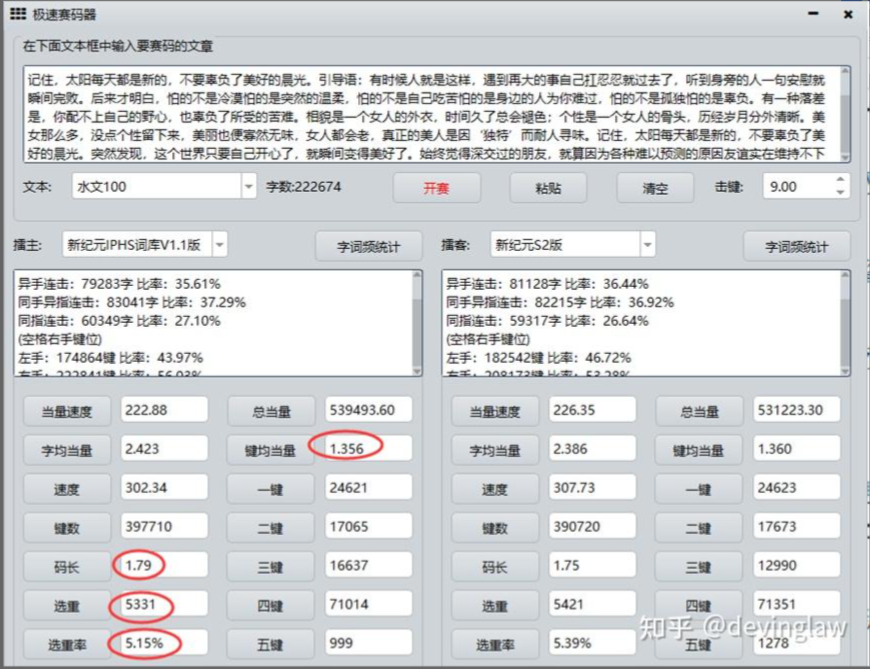
Task: Expand the 擂主 scheme dropdown
Action: coord(220,245)
